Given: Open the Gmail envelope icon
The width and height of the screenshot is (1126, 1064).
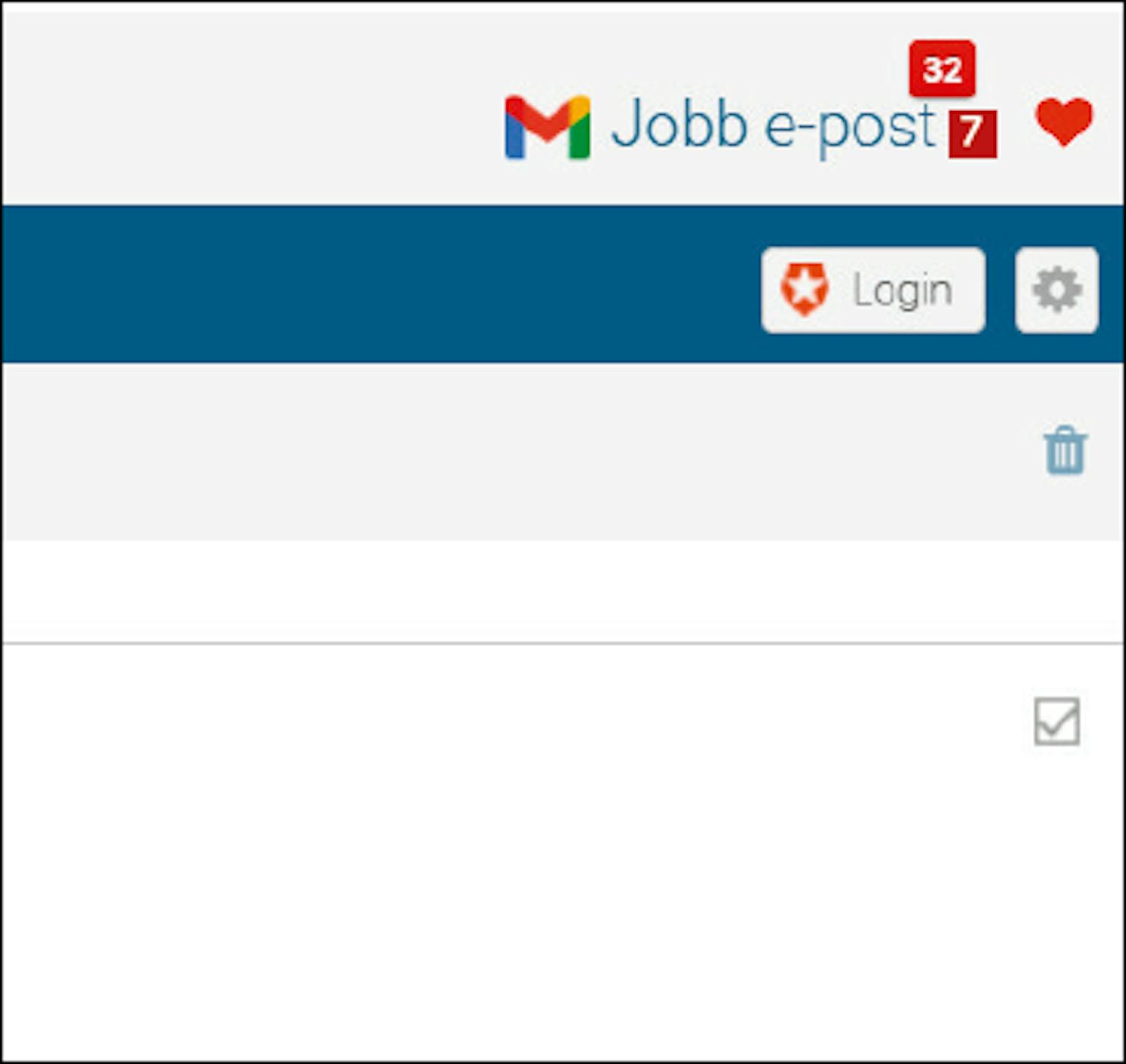Looking at the screenshot, I should point(547,128).
